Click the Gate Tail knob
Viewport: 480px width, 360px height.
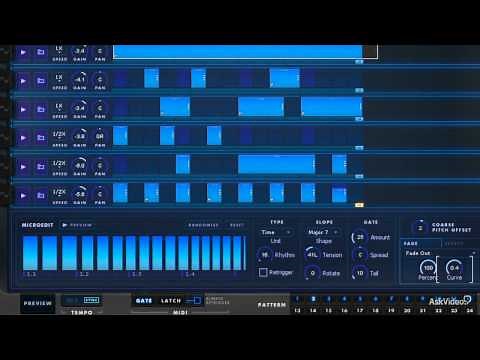[360, 273]
